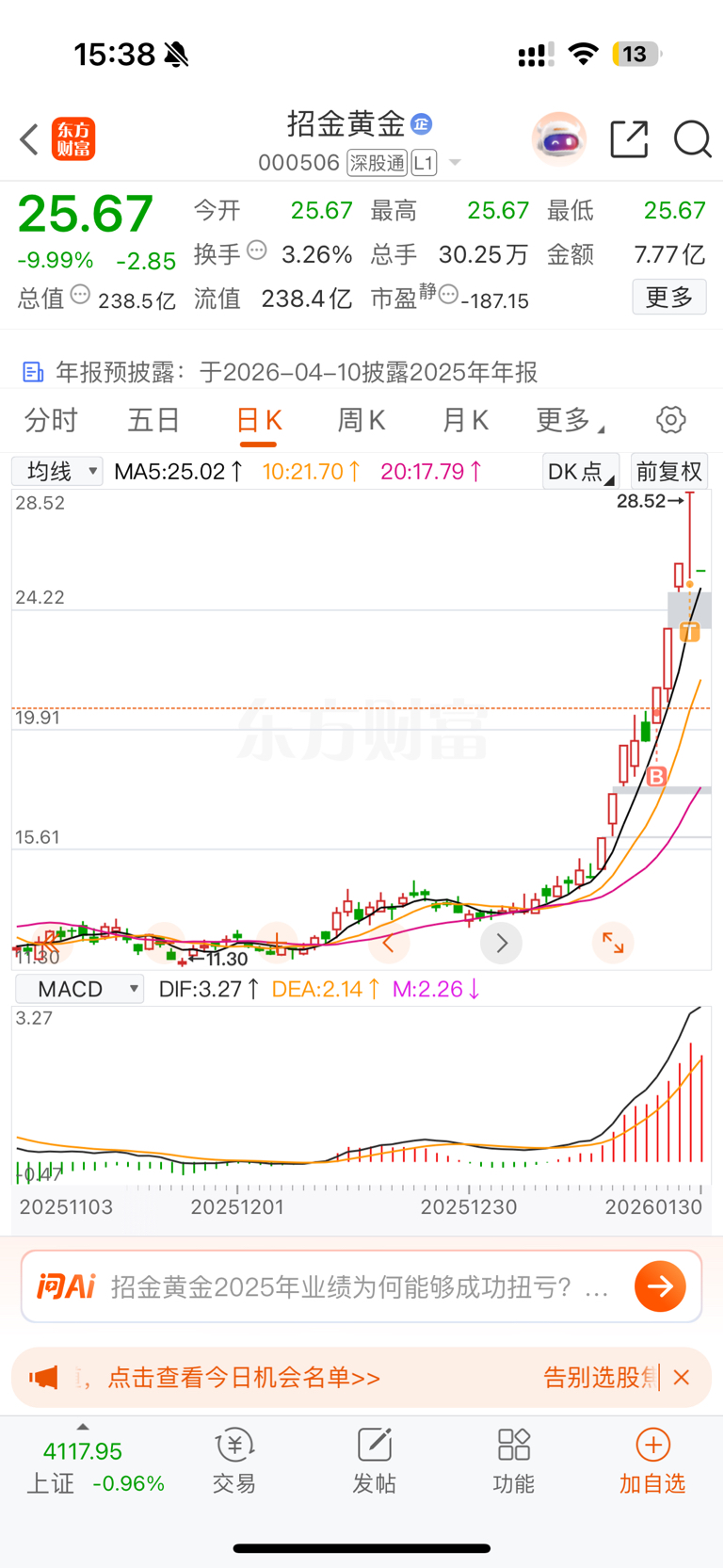Tap the 问AI question input field
This screenshot has height=1568, width=724.
tap(362, 1286)
